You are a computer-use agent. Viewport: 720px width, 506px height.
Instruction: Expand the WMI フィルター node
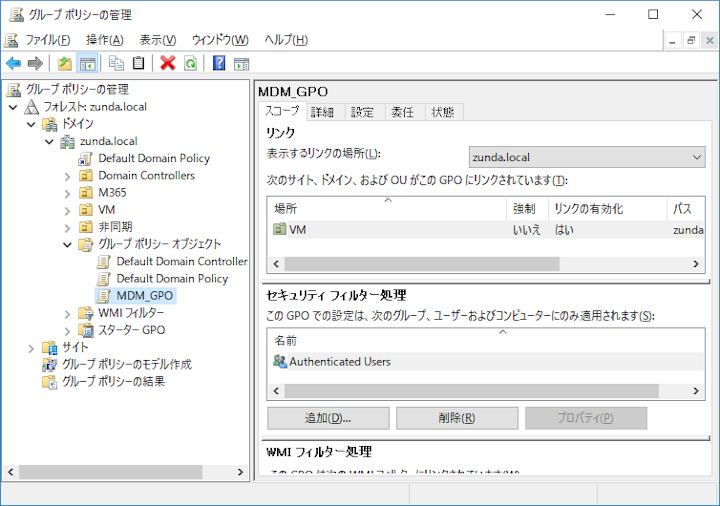click(68, 314)
